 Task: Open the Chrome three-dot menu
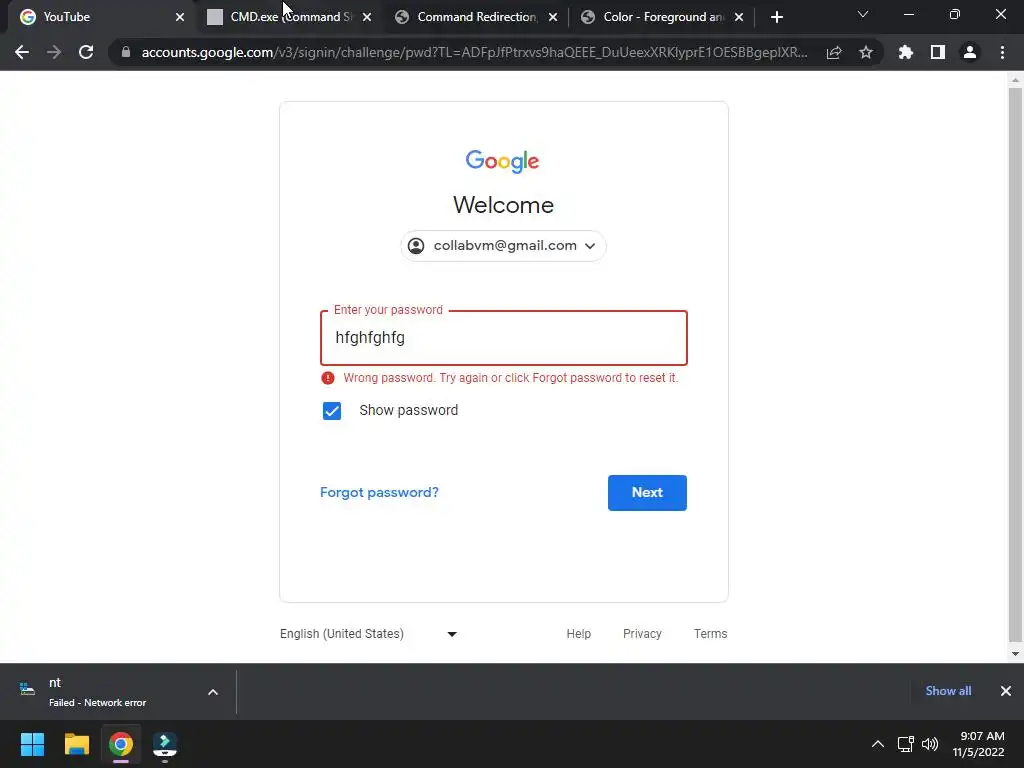click(x=1002, y=52)
